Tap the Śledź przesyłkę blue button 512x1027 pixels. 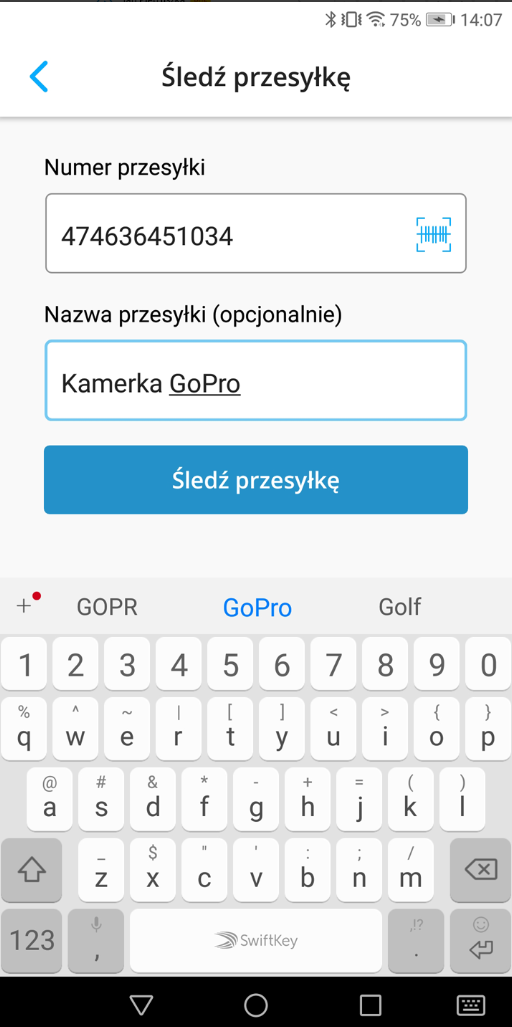[x=256, y=480]
